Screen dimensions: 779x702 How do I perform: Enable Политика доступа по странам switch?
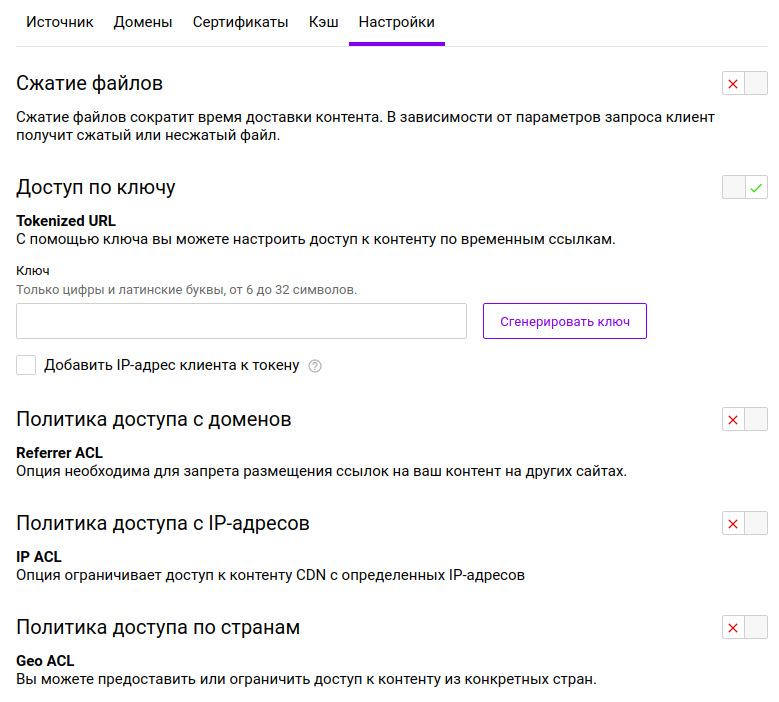tap(745, 627)
